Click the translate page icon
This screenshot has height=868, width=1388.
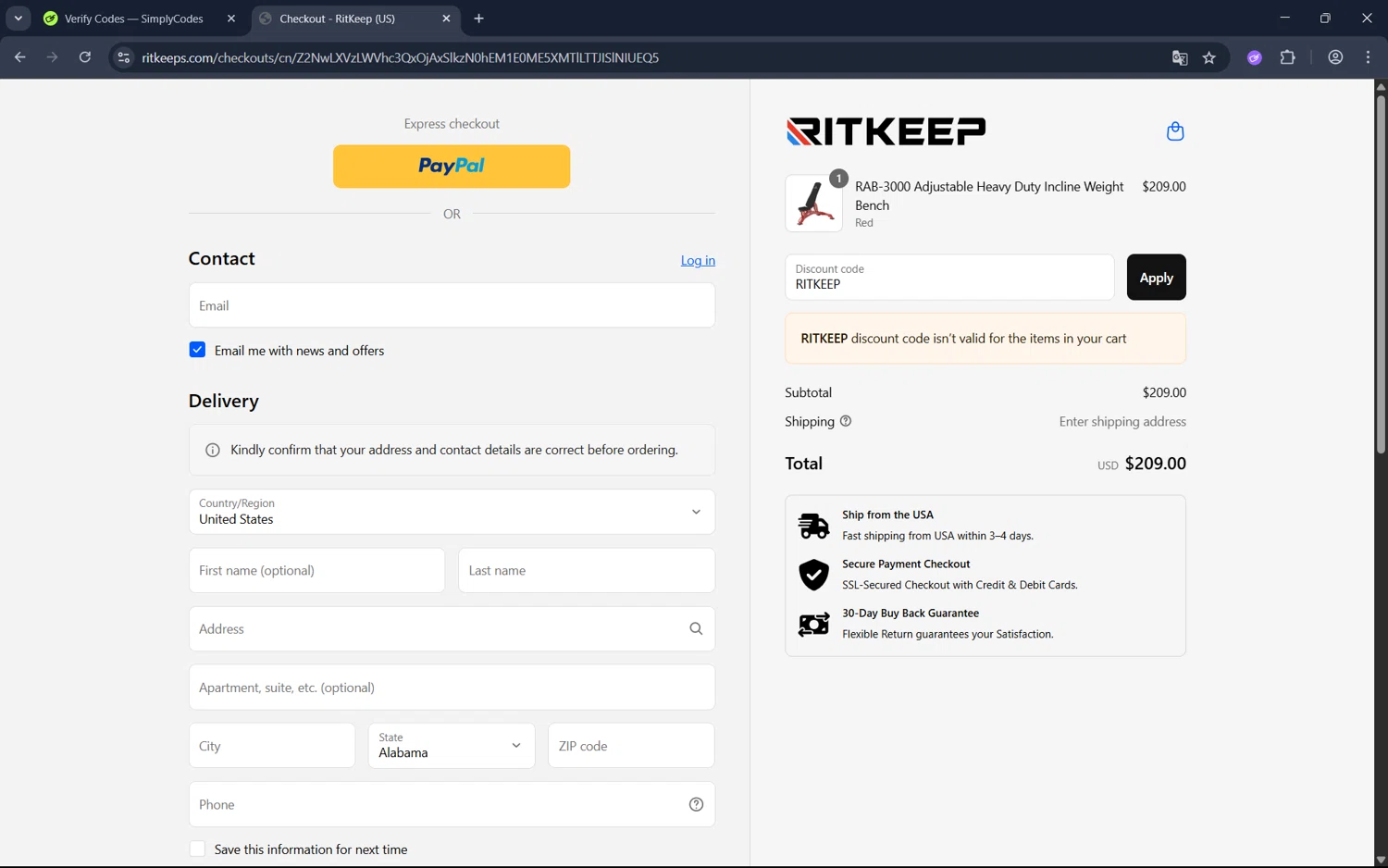1180,57
